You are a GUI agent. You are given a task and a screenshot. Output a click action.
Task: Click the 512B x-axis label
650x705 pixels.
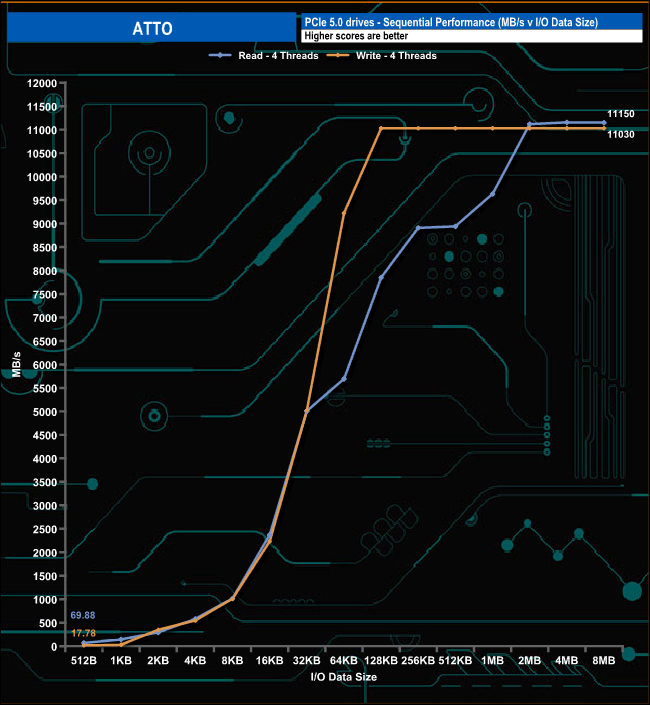click(83, 661)
